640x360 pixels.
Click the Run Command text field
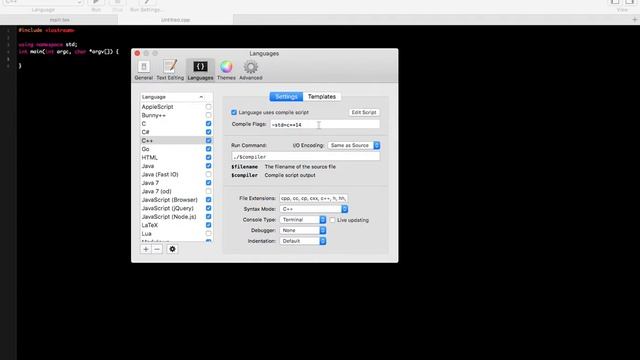tap(306, 157)
